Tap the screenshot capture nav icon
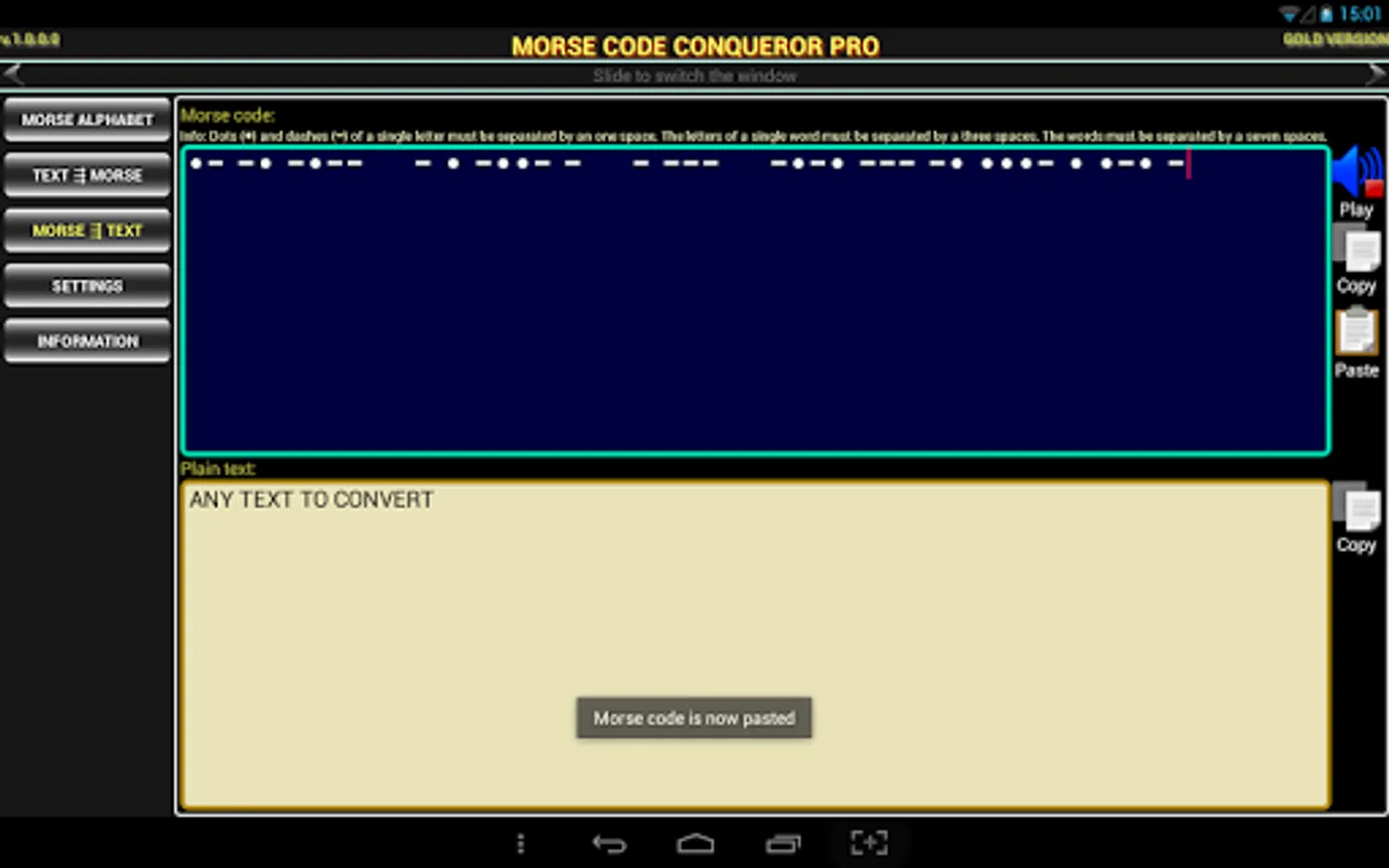Screen dimensions: 1389x868 869,843
